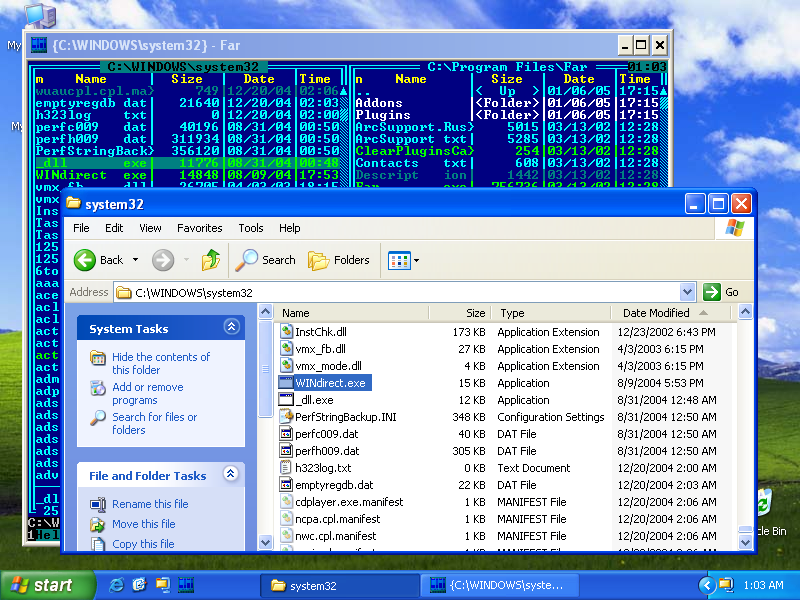The height and width of the screenshot is (600, 800).
Task: Collapse the System Tasks panel
Action: (x=231, y=327)
